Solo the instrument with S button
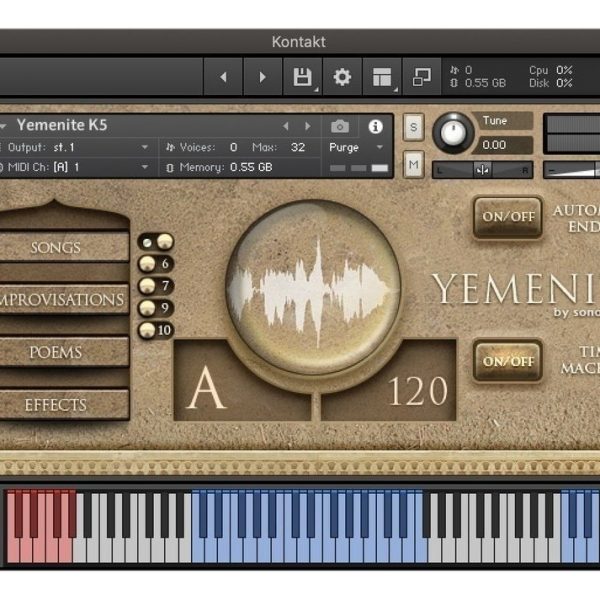Image resolution: width=600 pixels, height=600 pixels. coord(413,127)
